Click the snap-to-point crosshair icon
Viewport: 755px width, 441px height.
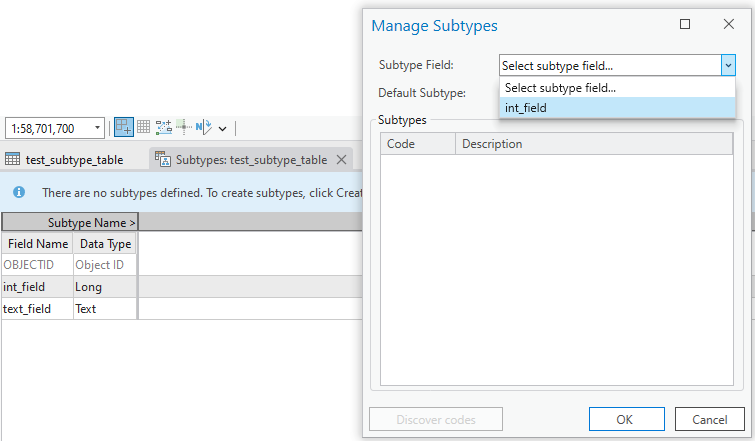click(x=184, y=127)
